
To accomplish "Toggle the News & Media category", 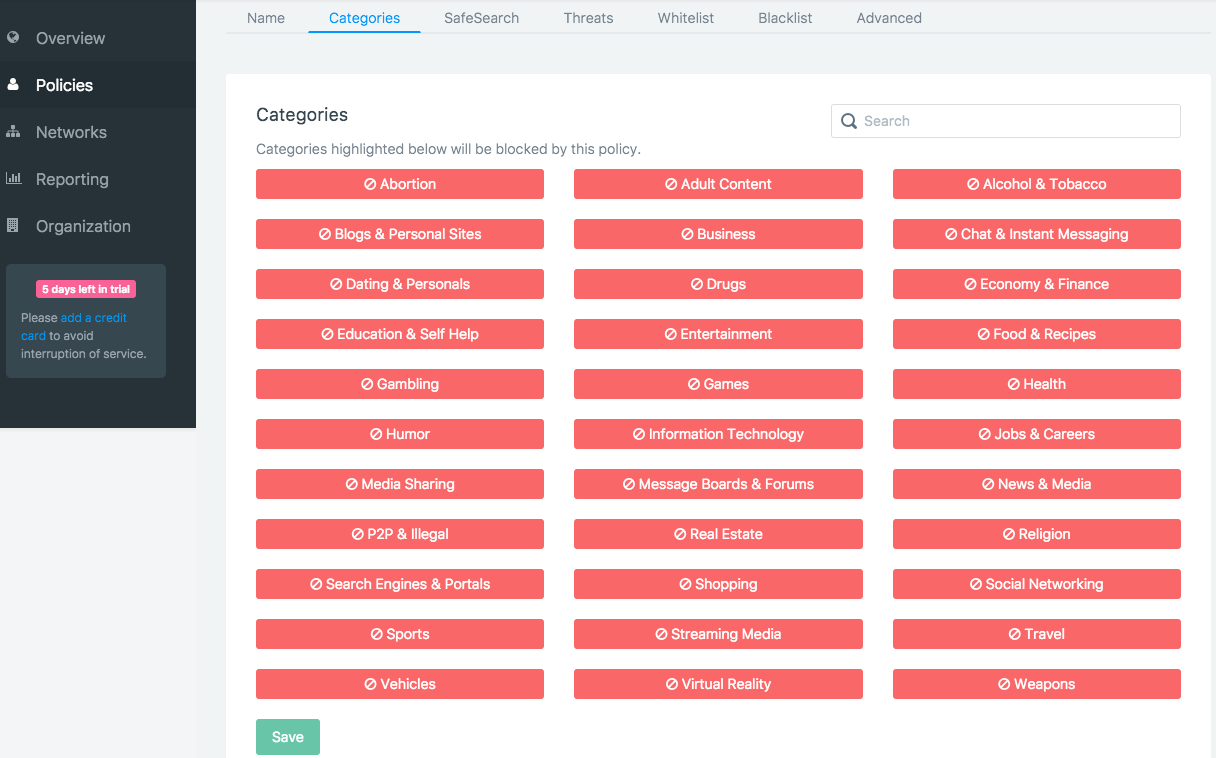I will tap(1037, 484).
